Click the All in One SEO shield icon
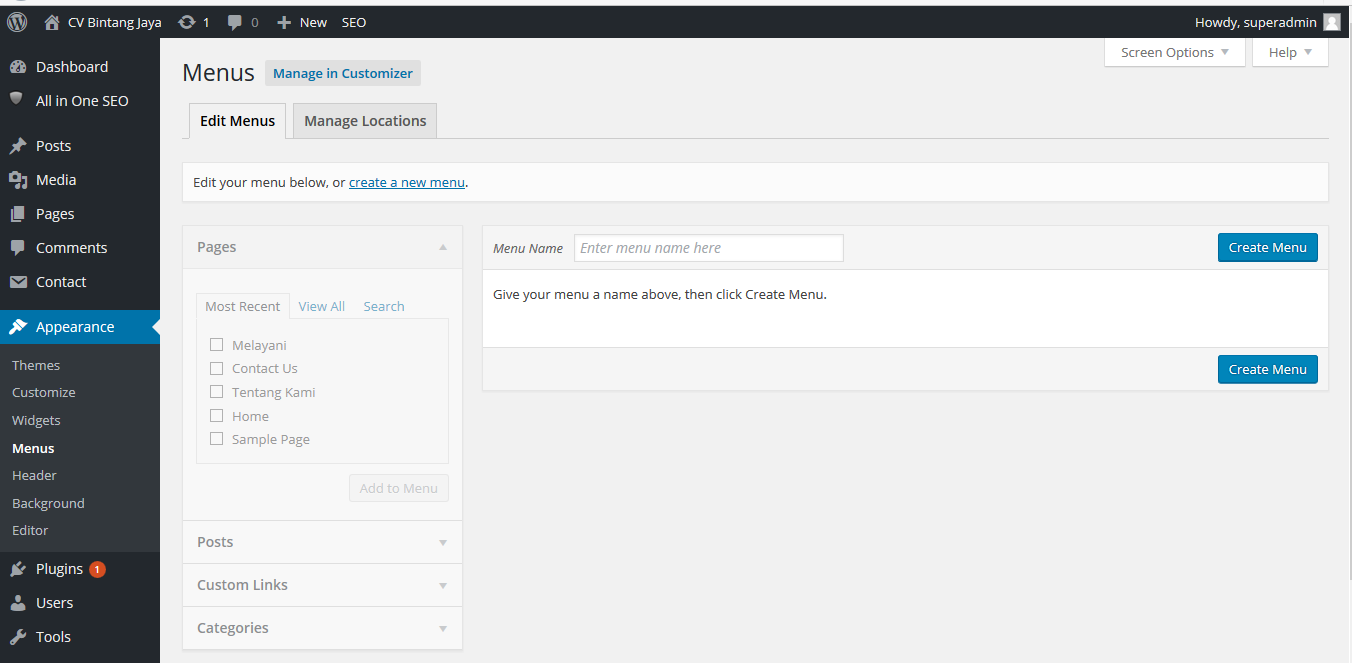The image size is (1352, 666). tap(16, 99)
